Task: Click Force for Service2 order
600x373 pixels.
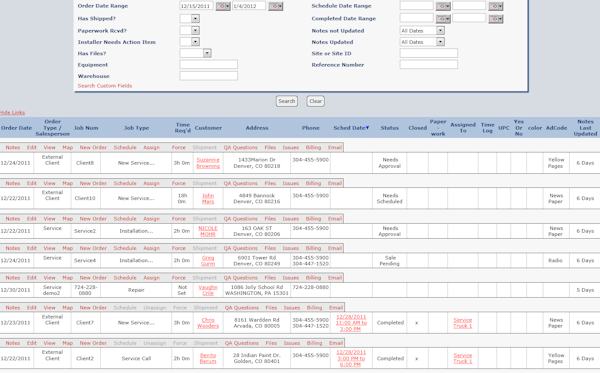Action: 179,219
